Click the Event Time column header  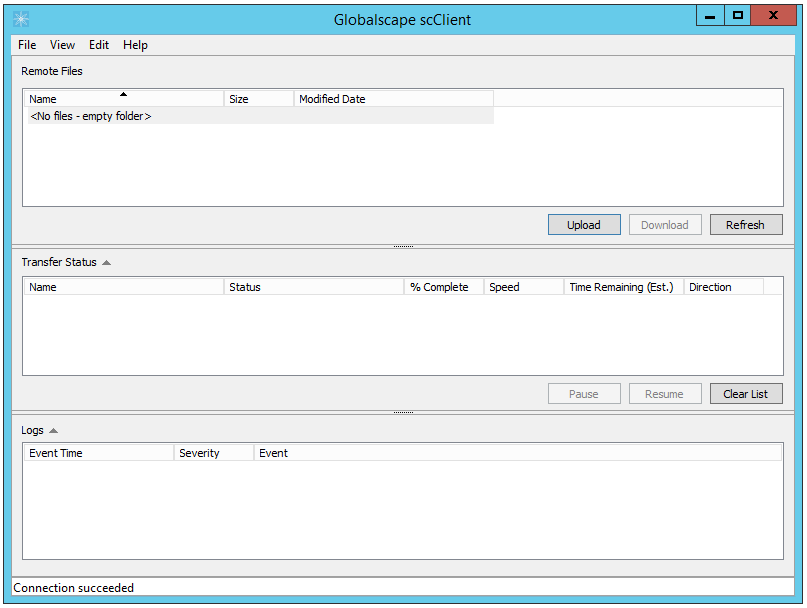99,453
